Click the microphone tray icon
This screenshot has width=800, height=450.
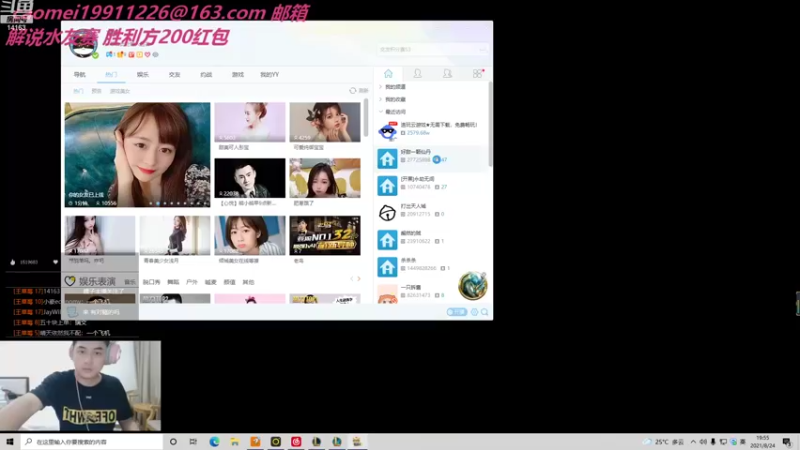[713, 442]
